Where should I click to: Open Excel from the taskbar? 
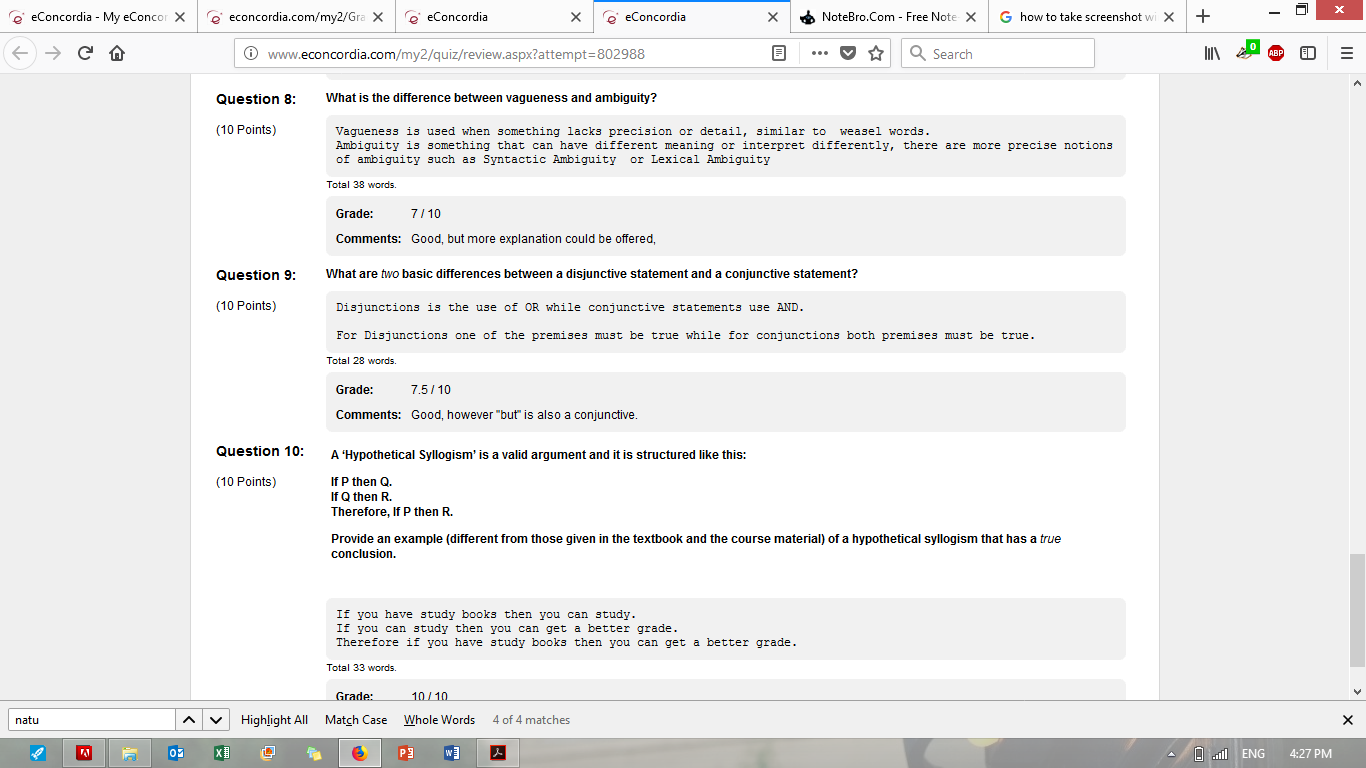pos(220,753)
